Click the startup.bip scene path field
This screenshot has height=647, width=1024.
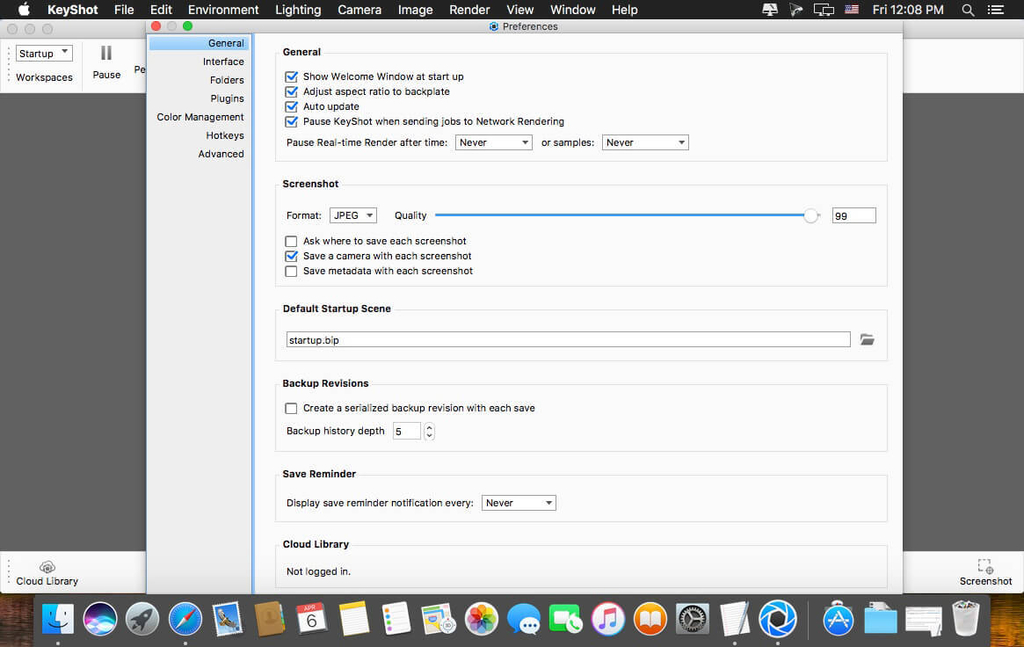pyautogui.click(x=568, y=339)
